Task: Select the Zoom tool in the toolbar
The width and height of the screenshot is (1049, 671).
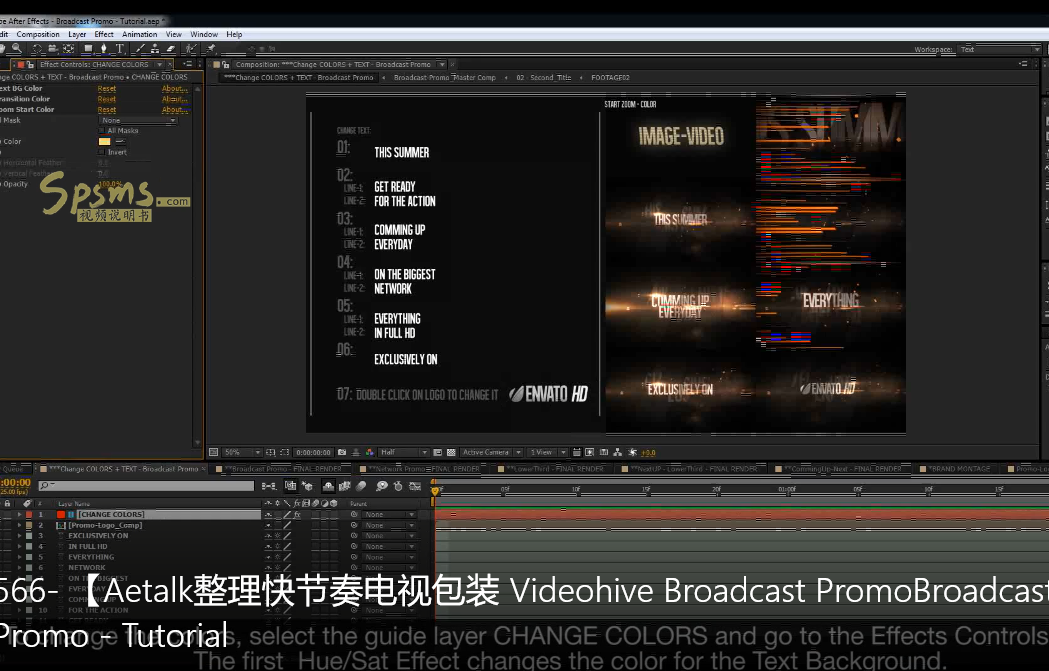Action: (17, 48)
